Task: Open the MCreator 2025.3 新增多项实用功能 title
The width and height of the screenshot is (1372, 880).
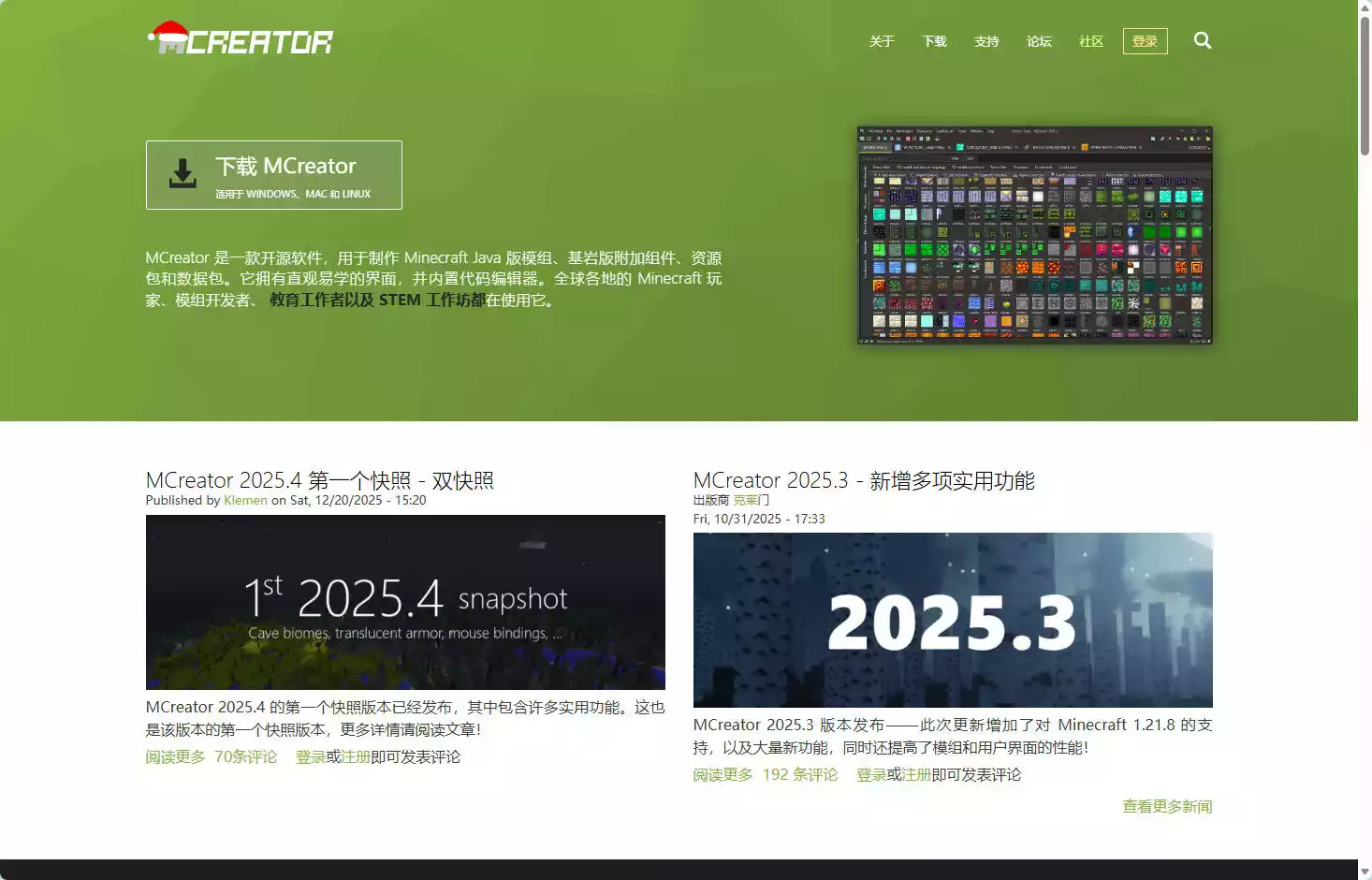Action: [x=864, y=480]
